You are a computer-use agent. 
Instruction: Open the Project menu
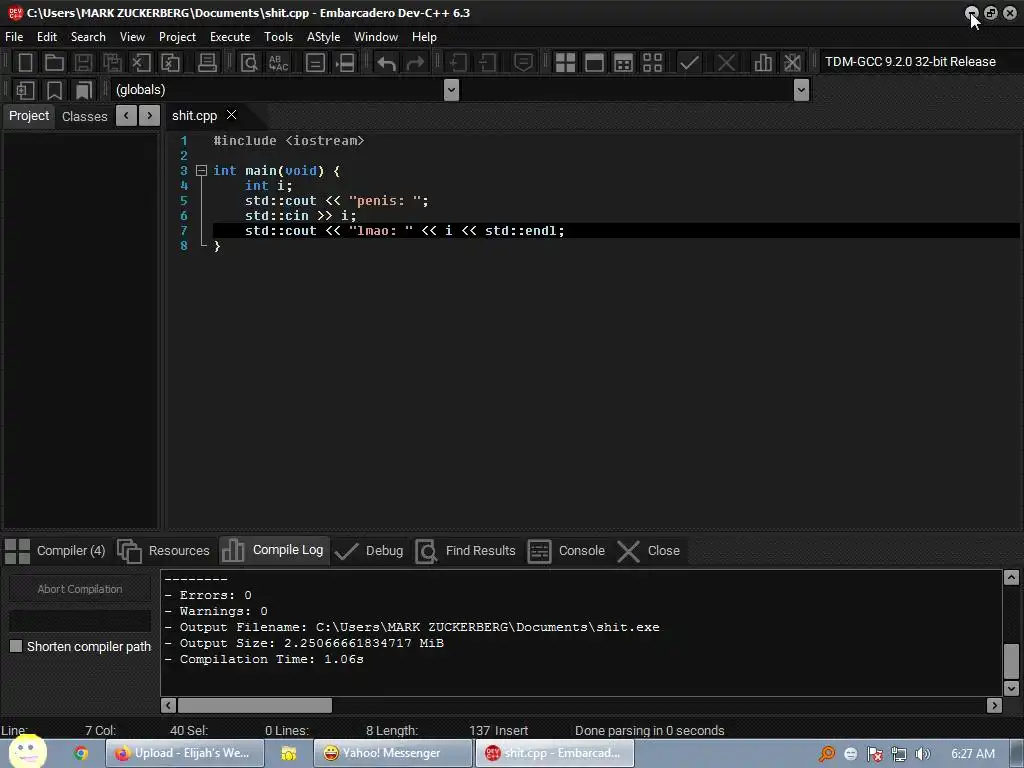(177, 37)
